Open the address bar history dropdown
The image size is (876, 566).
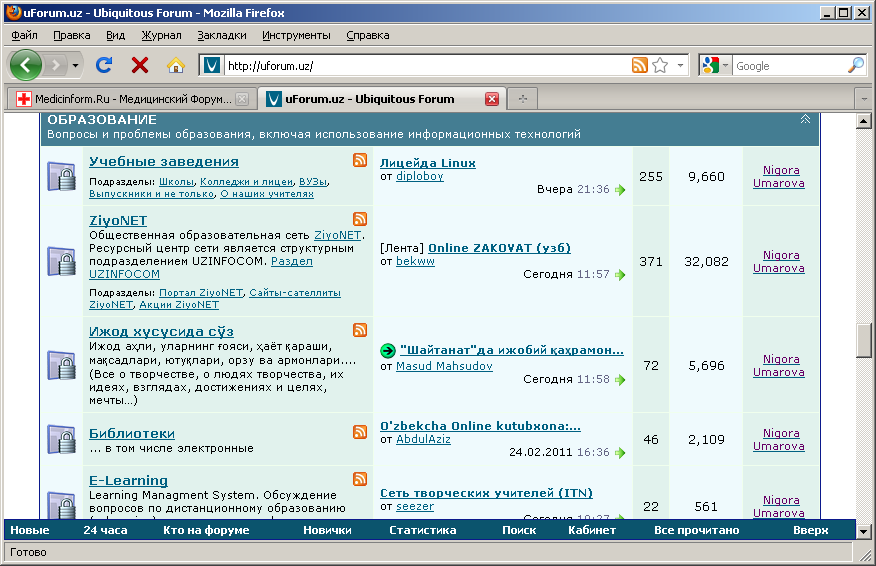(x=680, y=65)
